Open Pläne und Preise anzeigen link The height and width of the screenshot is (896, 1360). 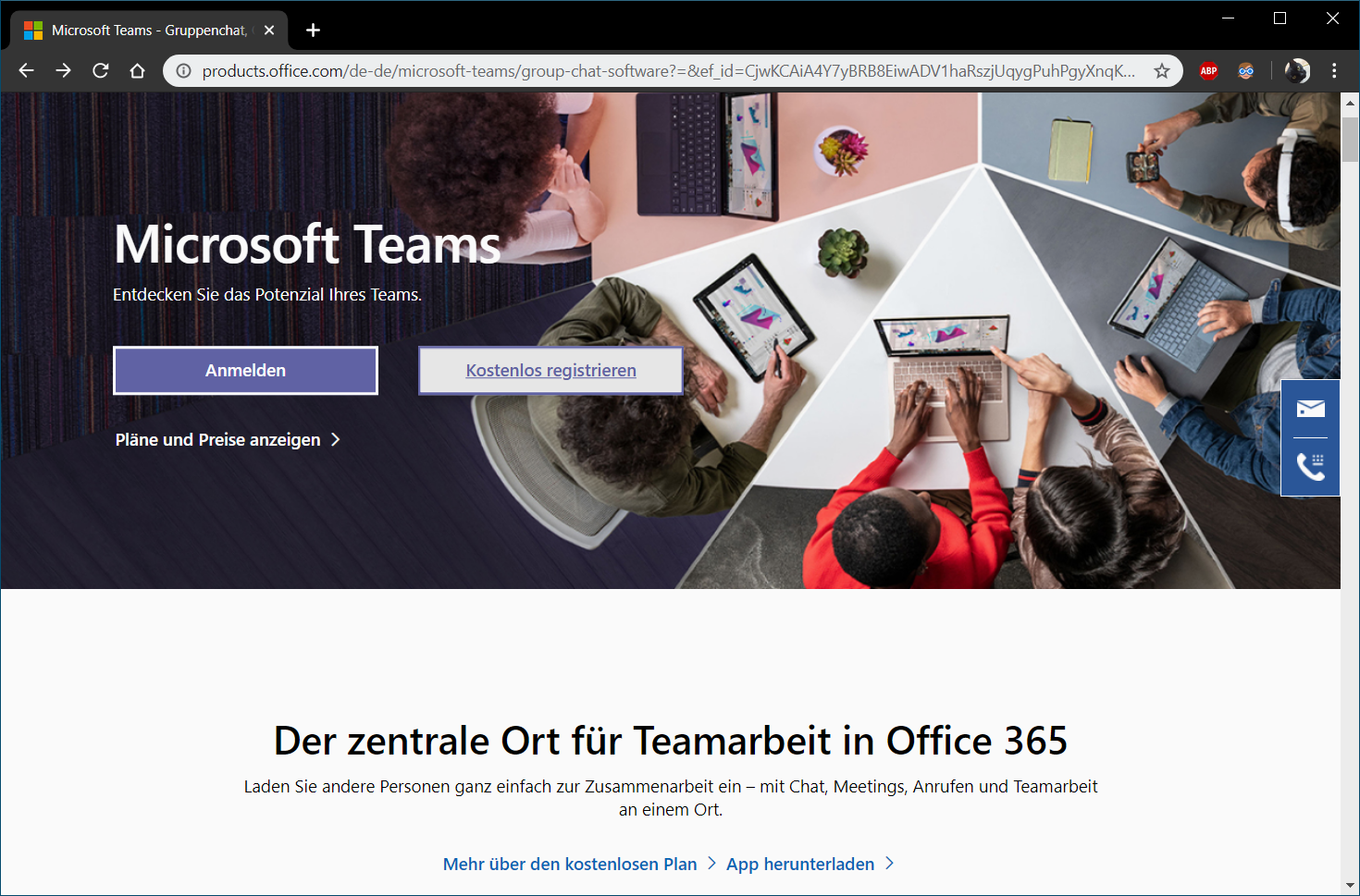pos(218,440)
